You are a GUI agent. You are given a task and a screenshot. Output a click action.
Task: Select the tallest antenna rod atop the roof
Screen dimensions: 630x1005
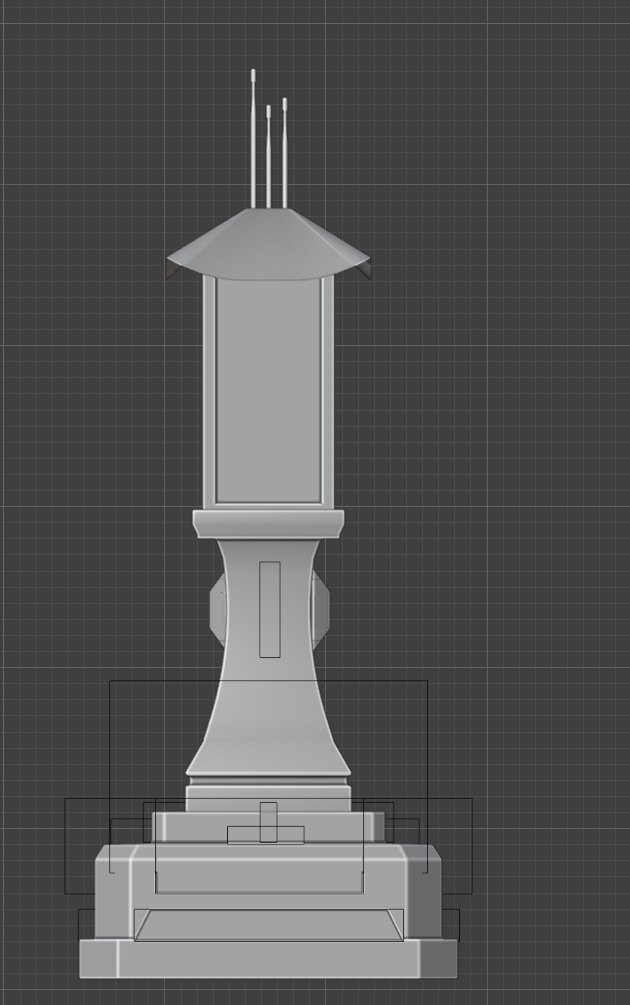click(x=253, y=138)
